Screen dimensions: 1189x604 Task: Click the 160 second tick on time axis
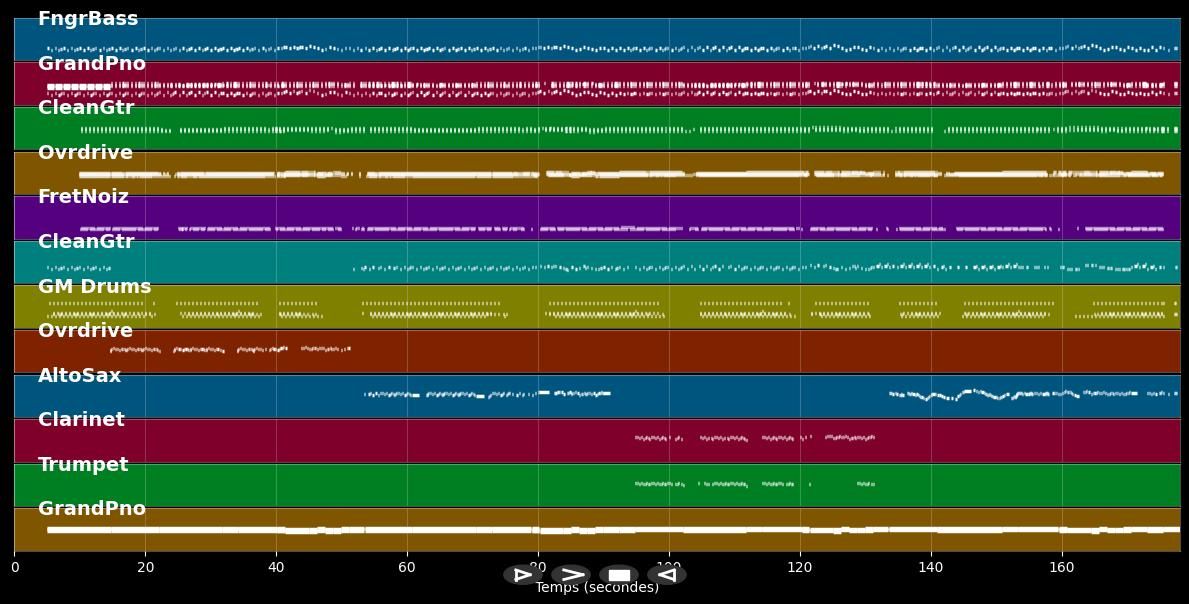[x=1062, y=568]
